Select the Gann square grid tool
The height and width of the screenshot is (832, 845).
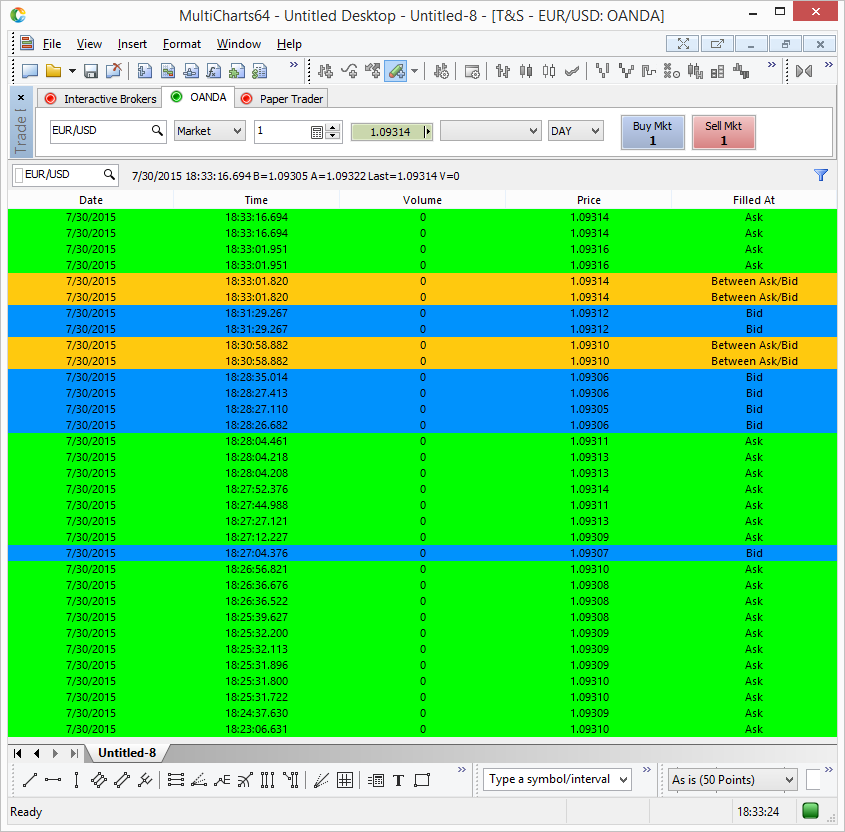coord(345,780)
